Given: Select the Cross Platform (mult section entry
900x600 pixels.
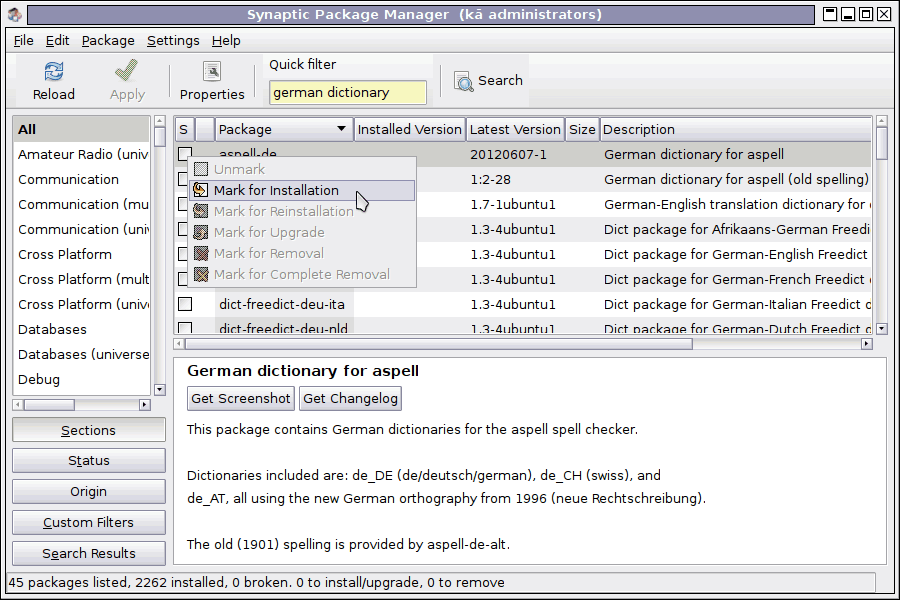Looking at the screenshot, I should (81, 280).
